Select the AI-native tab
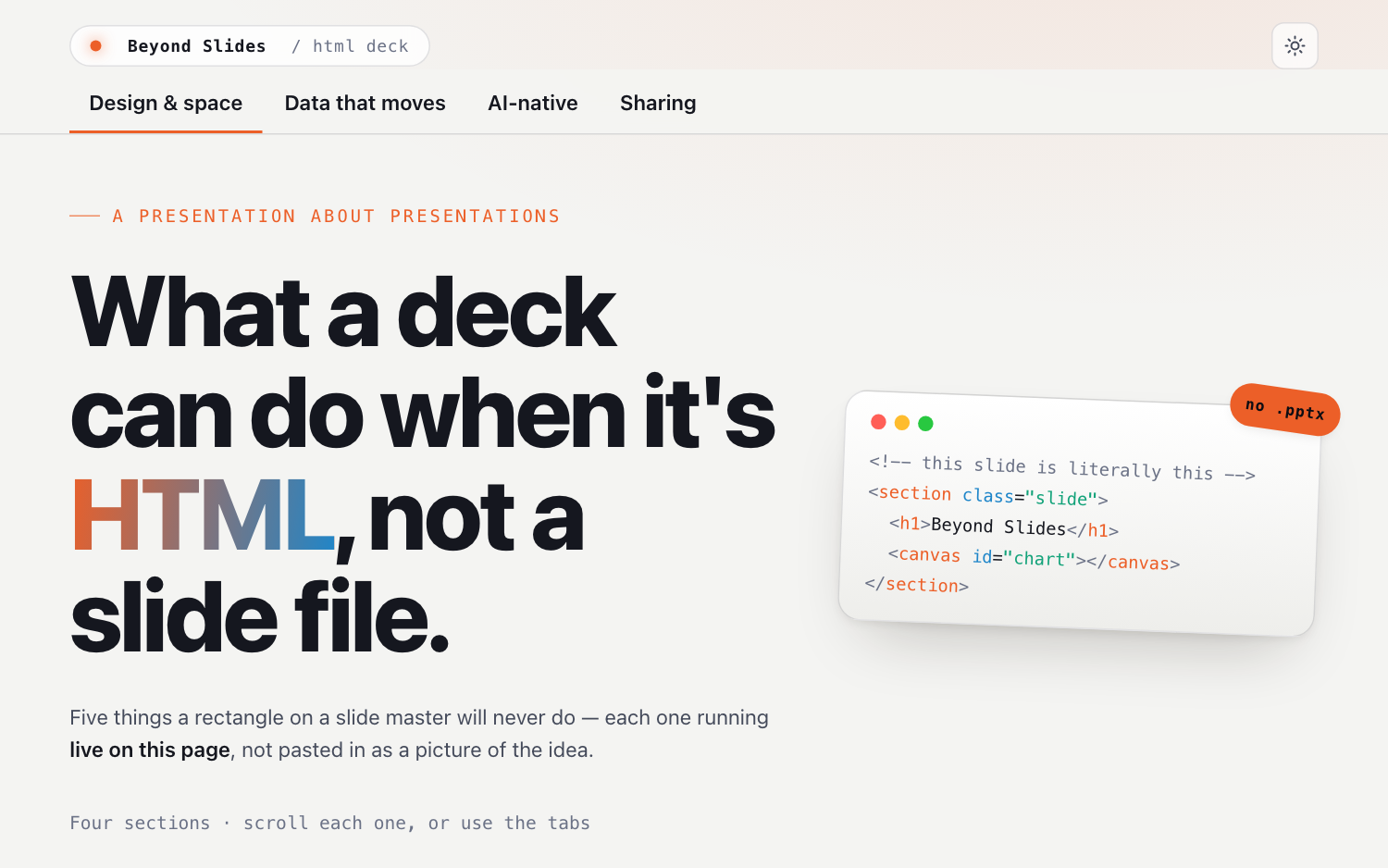 [x=533, y=103]
